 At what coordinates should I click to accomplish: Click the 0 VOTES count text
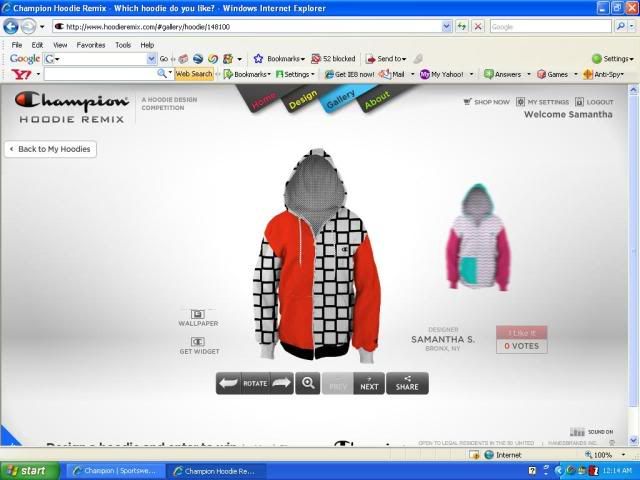pyautogui.click(x=521, y=346)
